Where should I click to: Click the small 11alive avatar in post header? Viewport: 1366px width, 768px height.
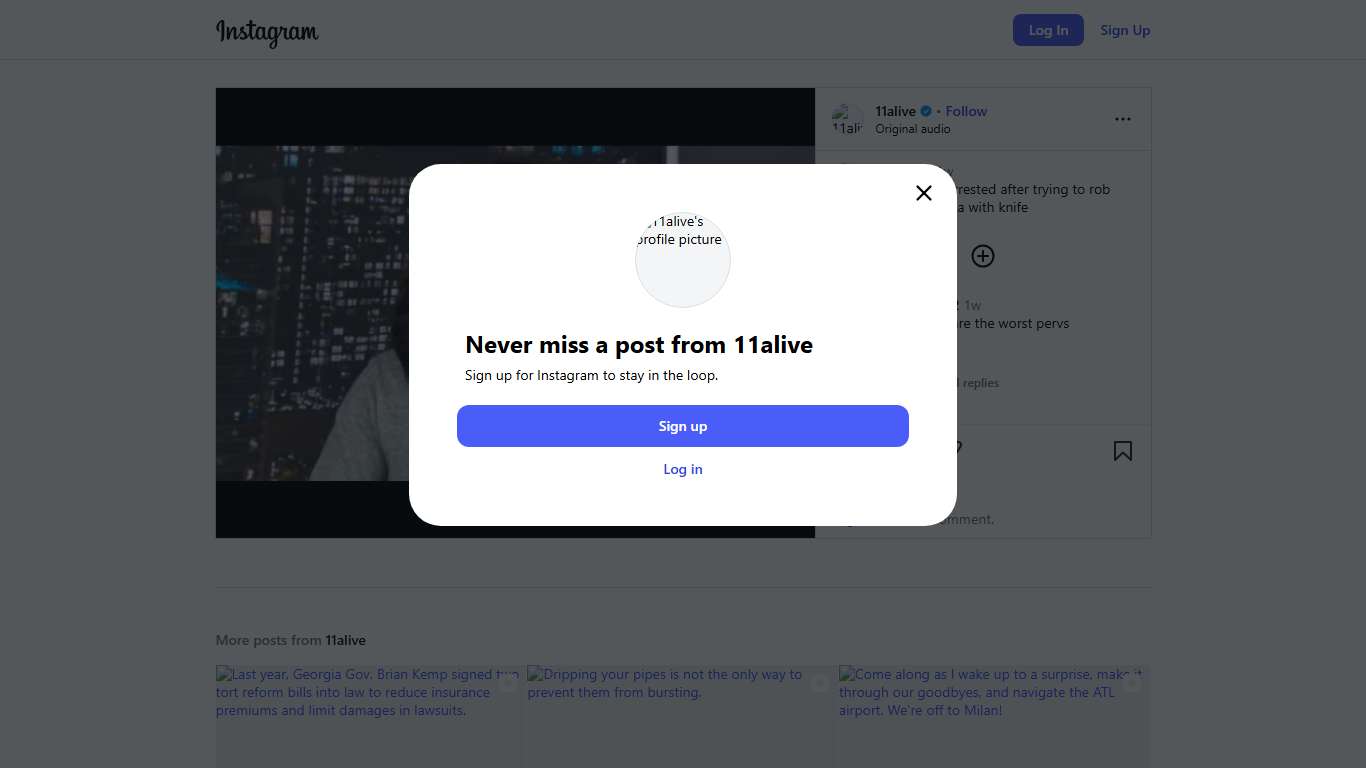click(x=847, y=120)
